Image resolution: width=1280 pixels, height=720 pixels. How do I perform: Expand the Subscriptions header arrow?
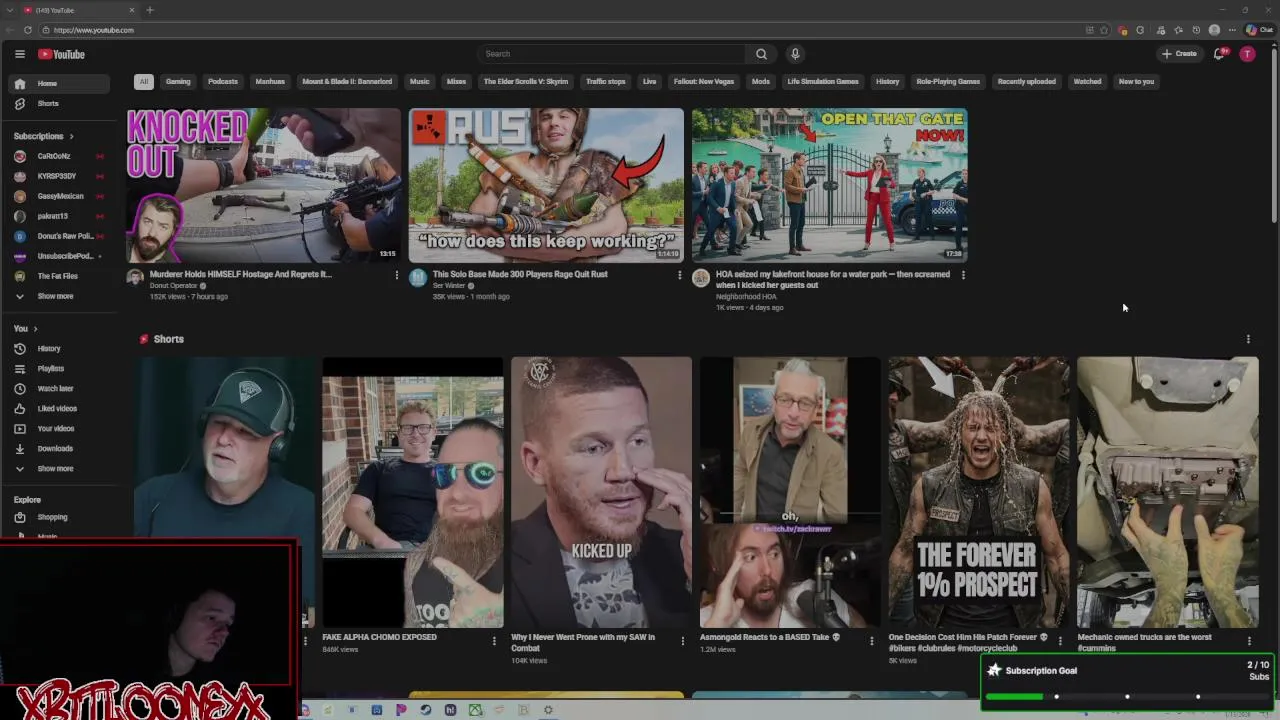pyautogui.click(x=71, y=136)
